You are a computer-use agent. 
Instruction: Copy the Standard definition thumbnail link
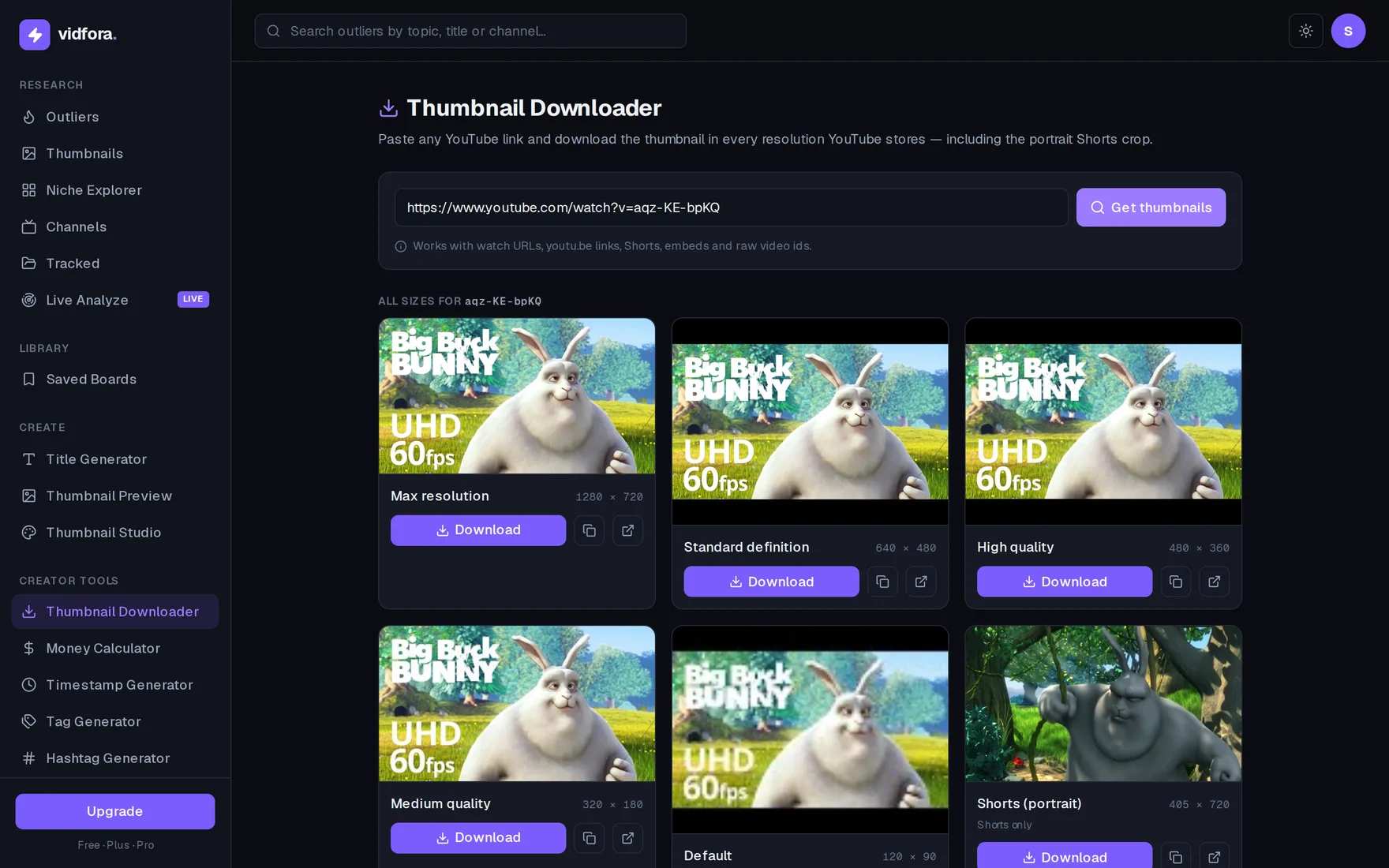coord(882,582)
